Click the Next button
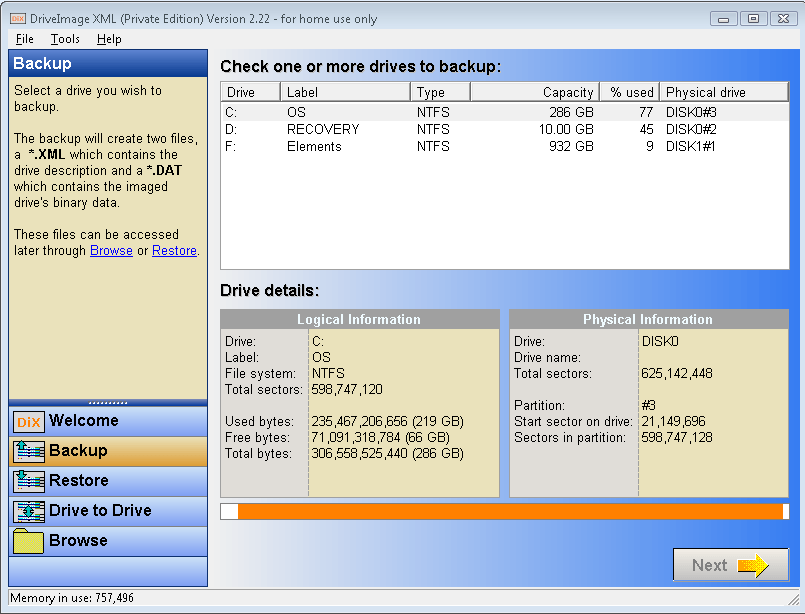805x614 pixels. pos(731,565)
